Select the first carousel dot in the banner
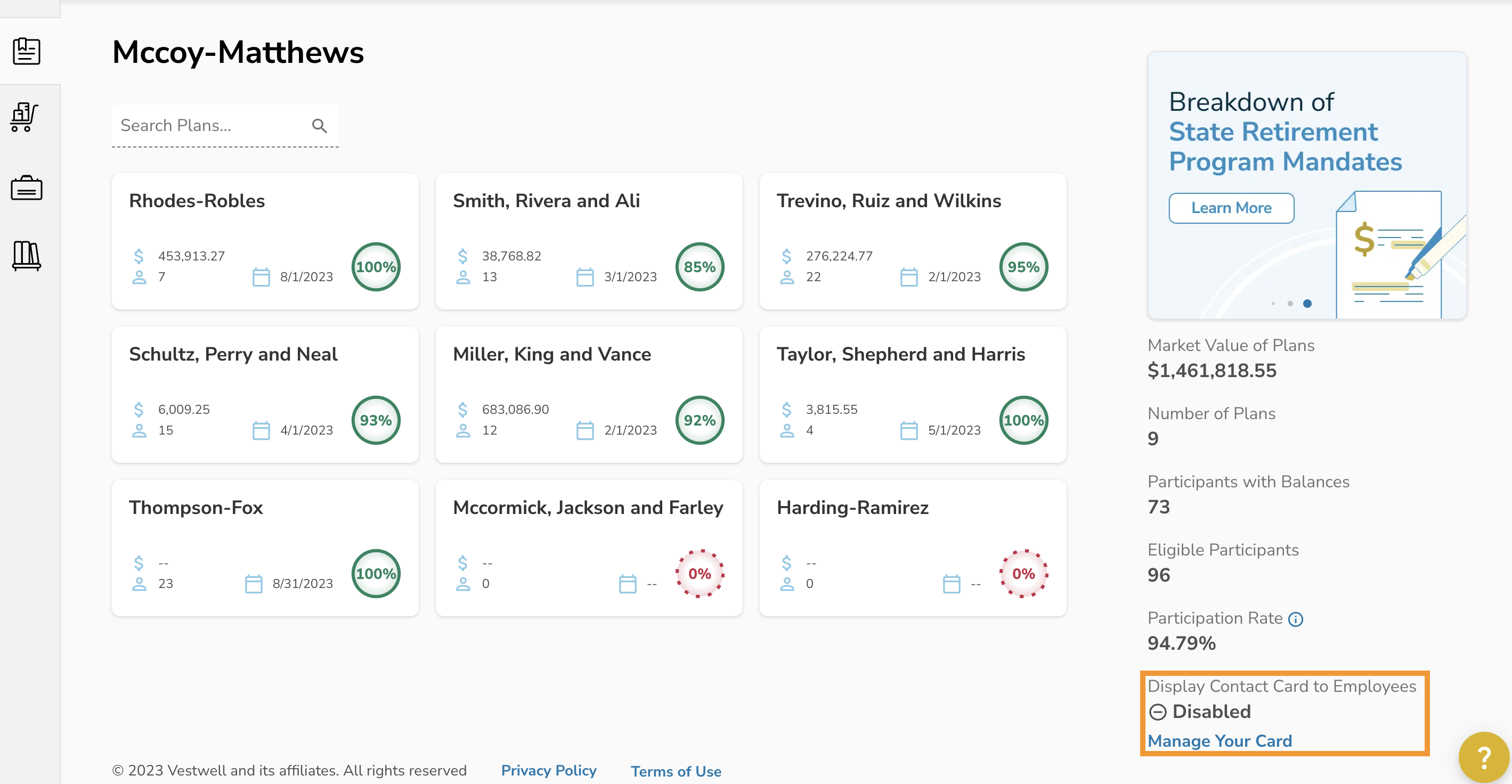1512x784 pixels. [x=1274, y=304]
